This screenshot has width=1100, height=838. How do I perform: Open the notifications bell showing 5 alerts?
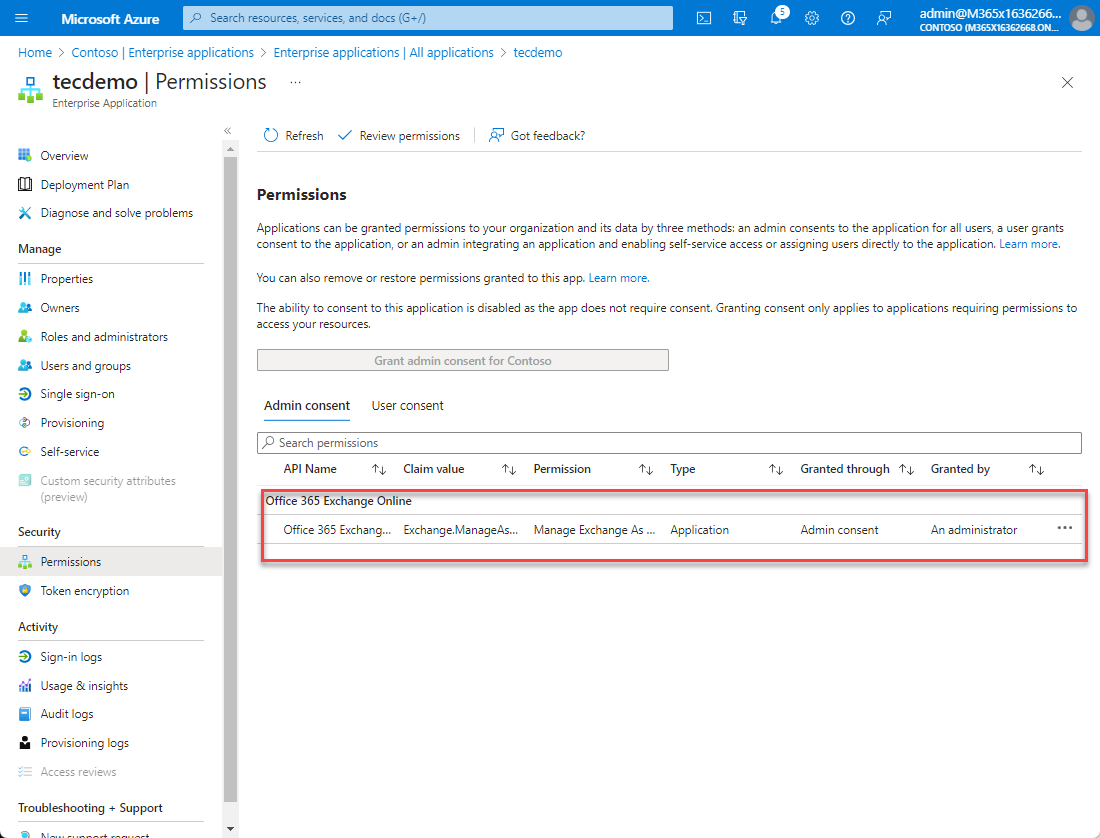(x=776, y=17)
